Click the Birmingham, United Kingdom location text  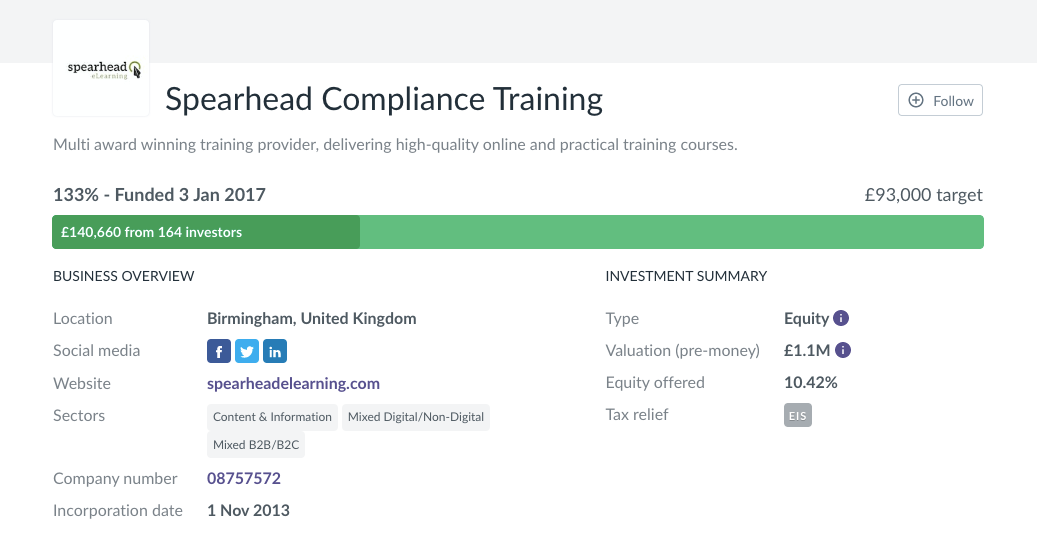coord(311,319)
